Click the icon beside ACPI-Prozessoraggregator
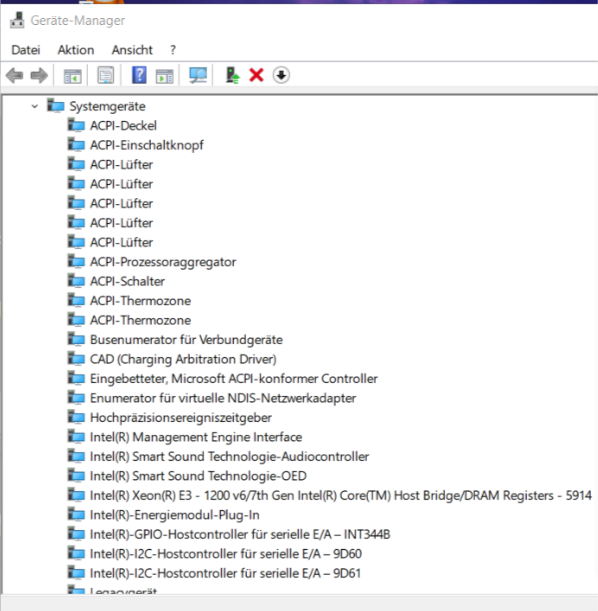Screen dimensions: 598x611 click(x=76, y=261)
